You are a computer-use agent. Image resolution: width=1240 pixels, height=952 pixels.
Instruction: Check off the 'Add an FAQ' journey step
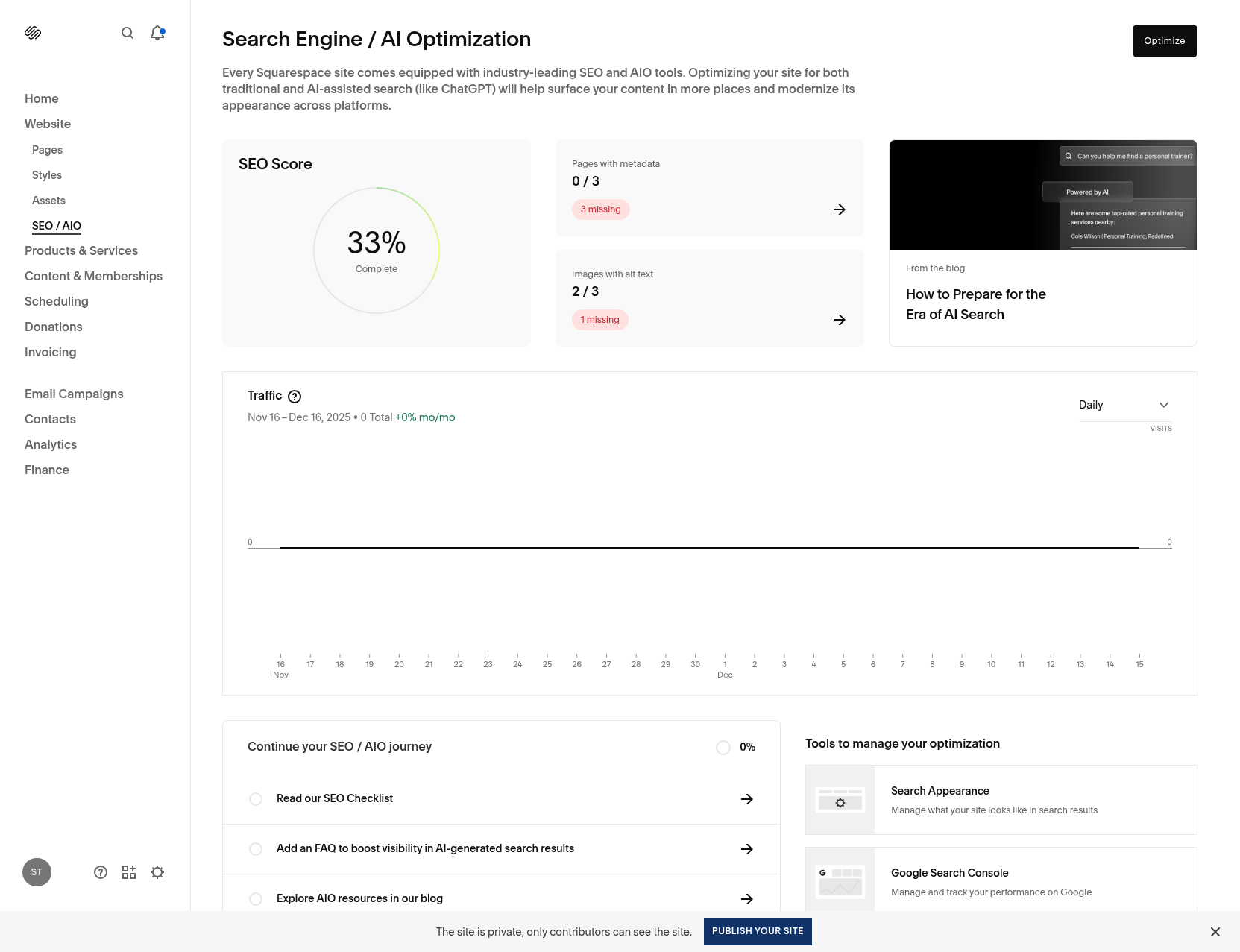coord(256,848)
